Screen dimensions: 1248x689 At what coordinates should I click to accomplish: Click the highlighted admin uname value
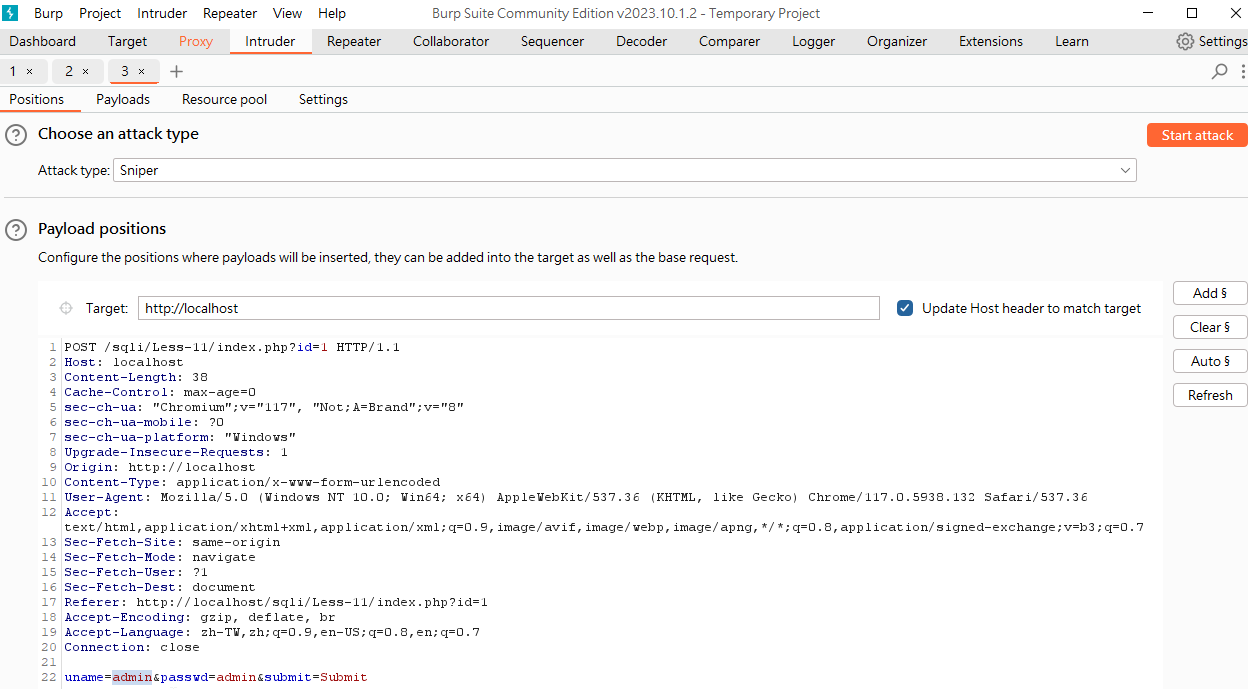pyautogui.click(x=132, y=677)
